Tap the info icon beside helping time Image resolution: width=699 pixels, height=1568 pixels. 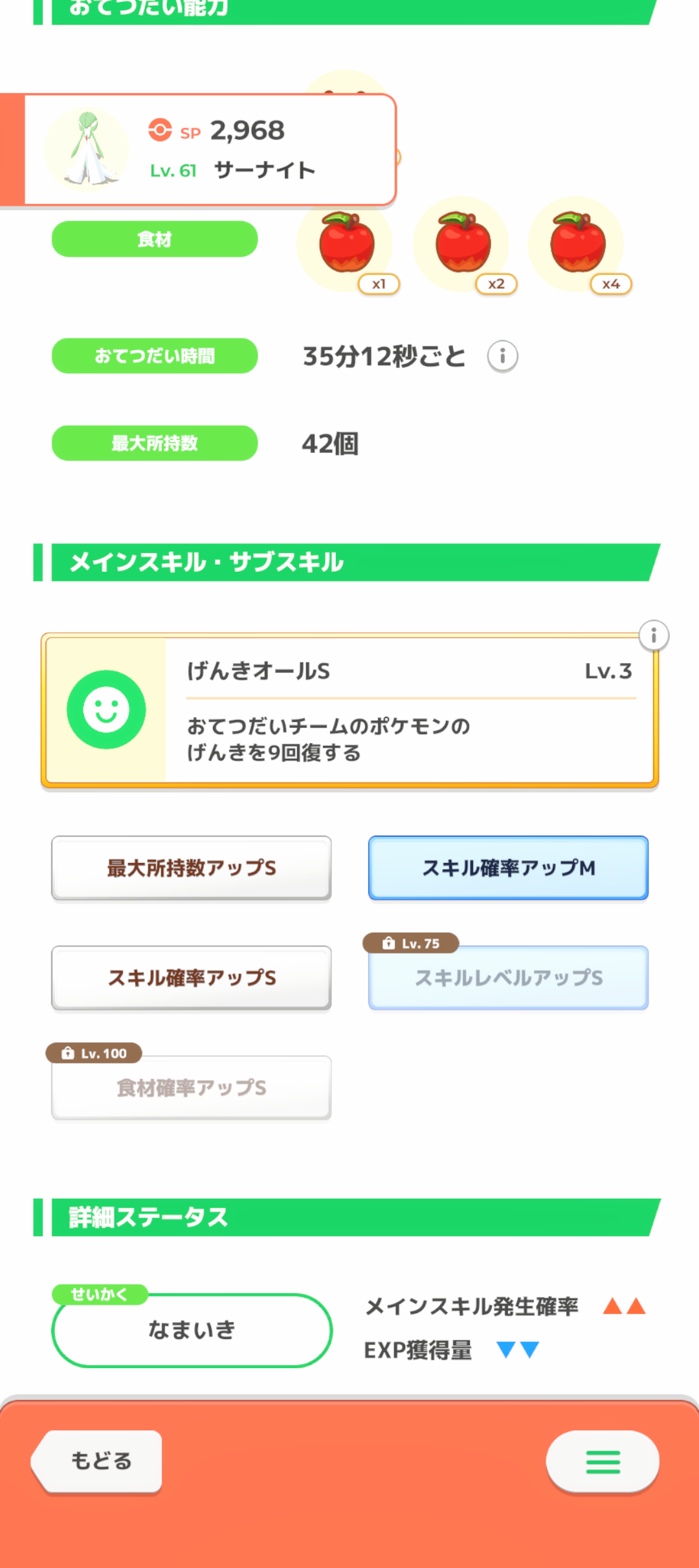pos(502,356)
